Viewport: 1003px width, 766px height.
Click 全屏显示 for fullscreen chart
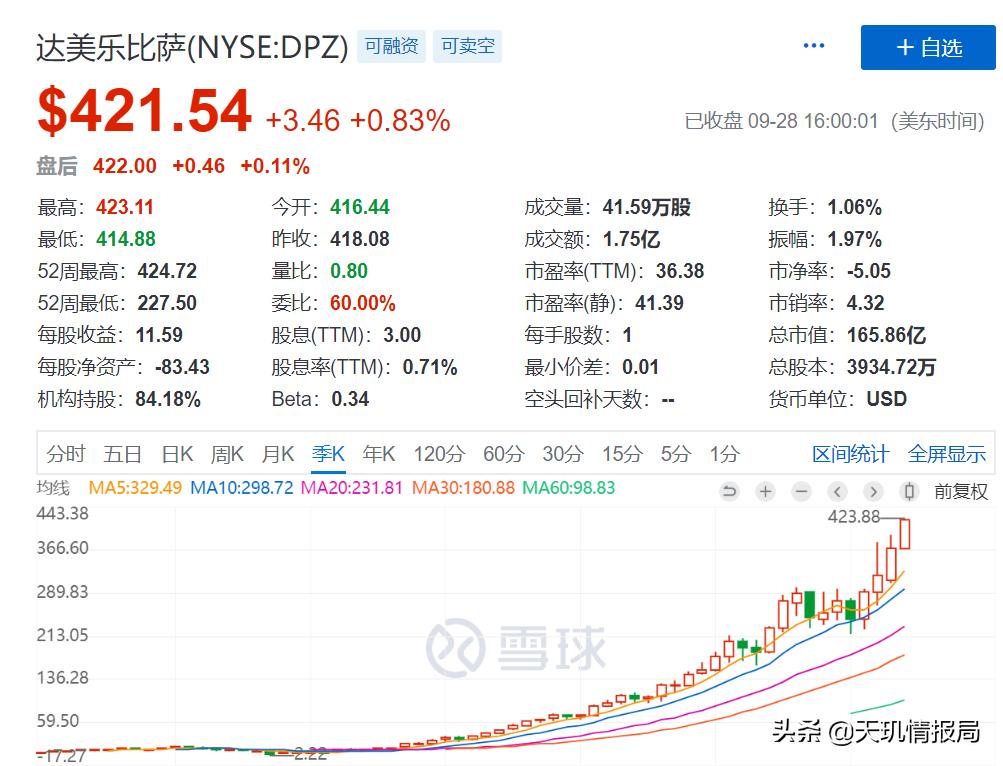946,454
